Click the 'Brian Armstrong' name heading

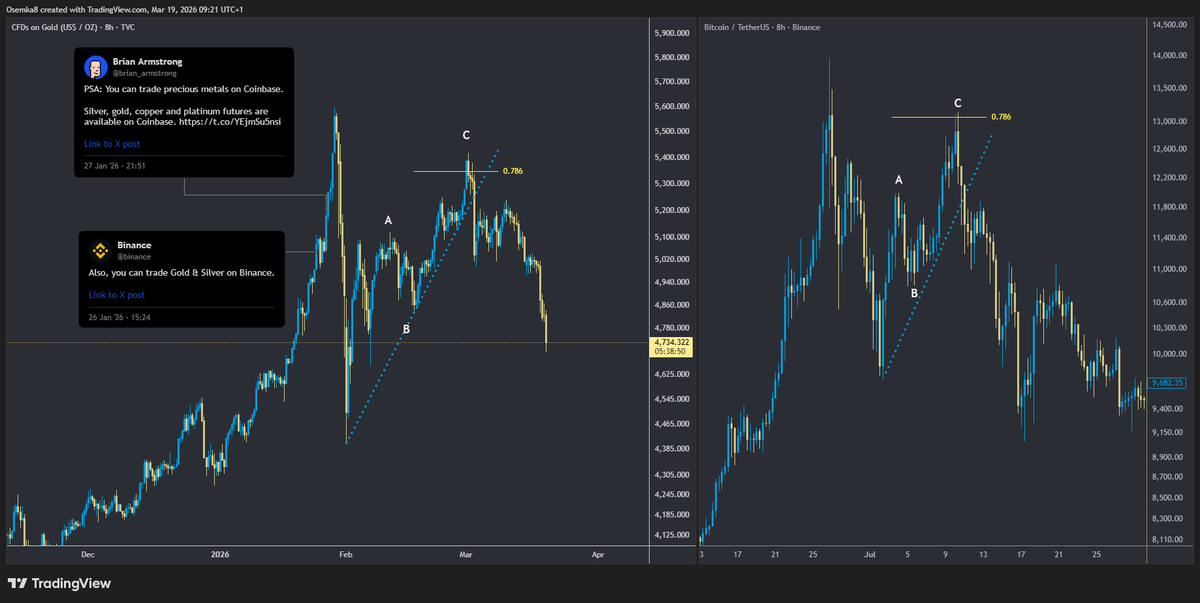click(x=148, y=61)
